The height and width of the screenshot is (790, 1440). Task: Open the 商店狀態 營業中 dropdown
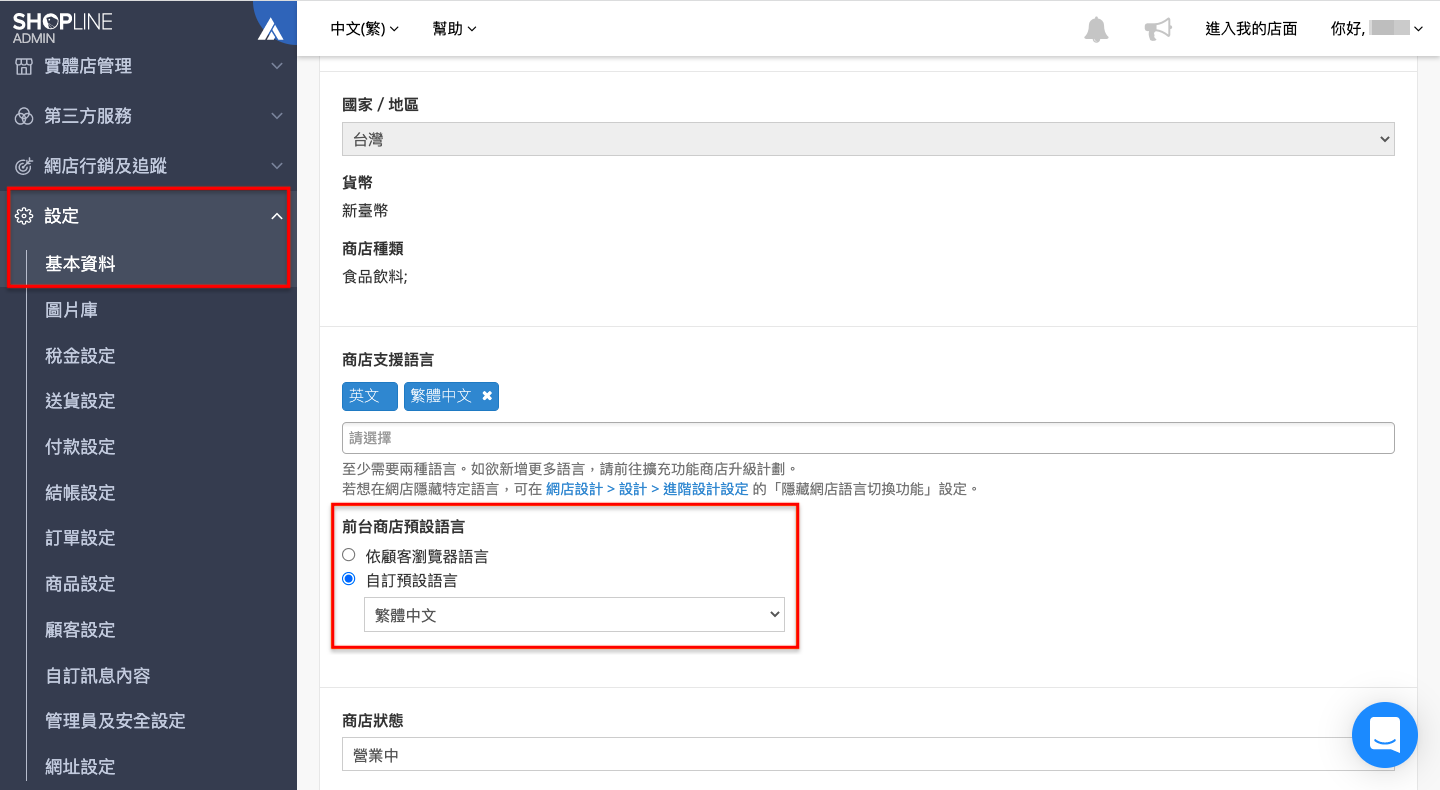868,754
